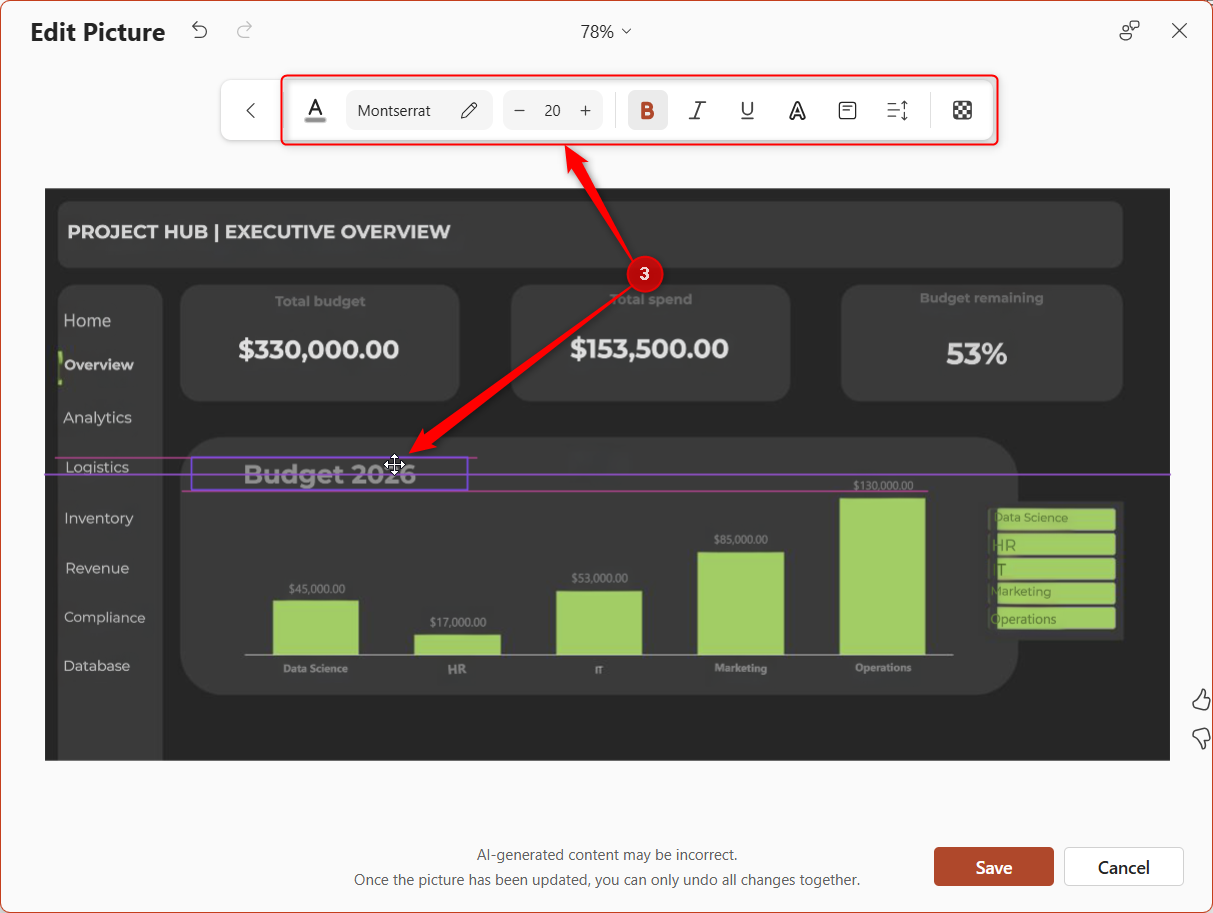
Task: Close the Edit Picture dialog
Action: click(1179, 31)
